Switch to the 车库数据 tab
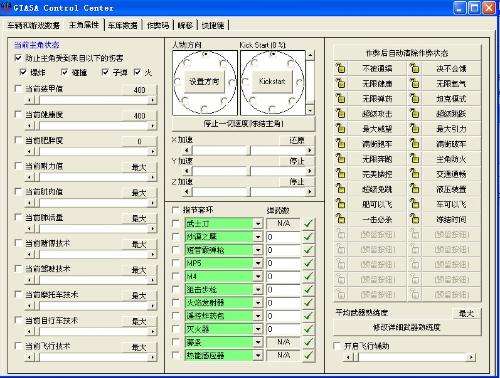 click(x=123, y=25)
